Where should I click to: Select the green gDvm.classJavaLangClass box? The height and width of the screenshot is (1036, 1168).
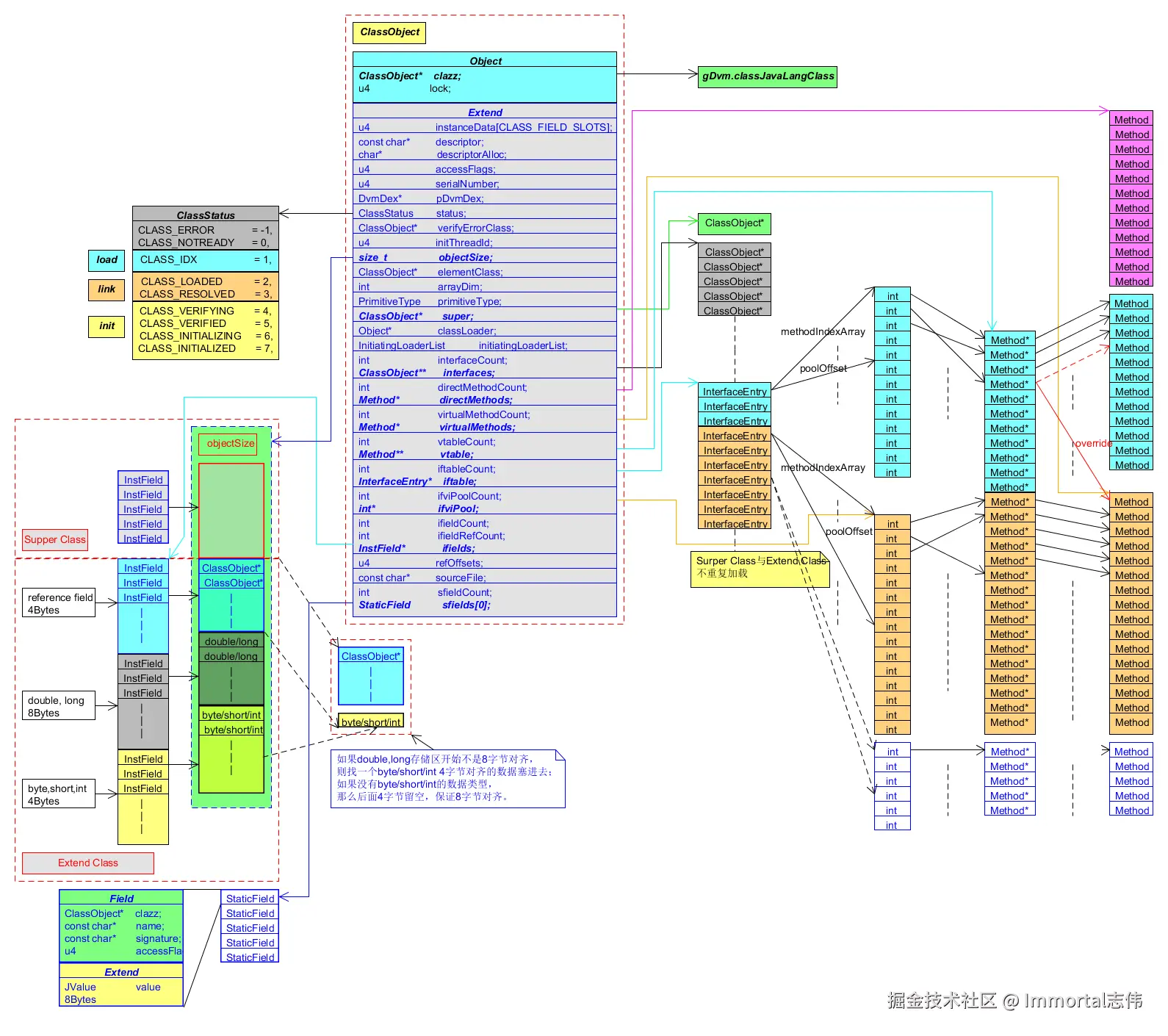click(x=767, y=76)
